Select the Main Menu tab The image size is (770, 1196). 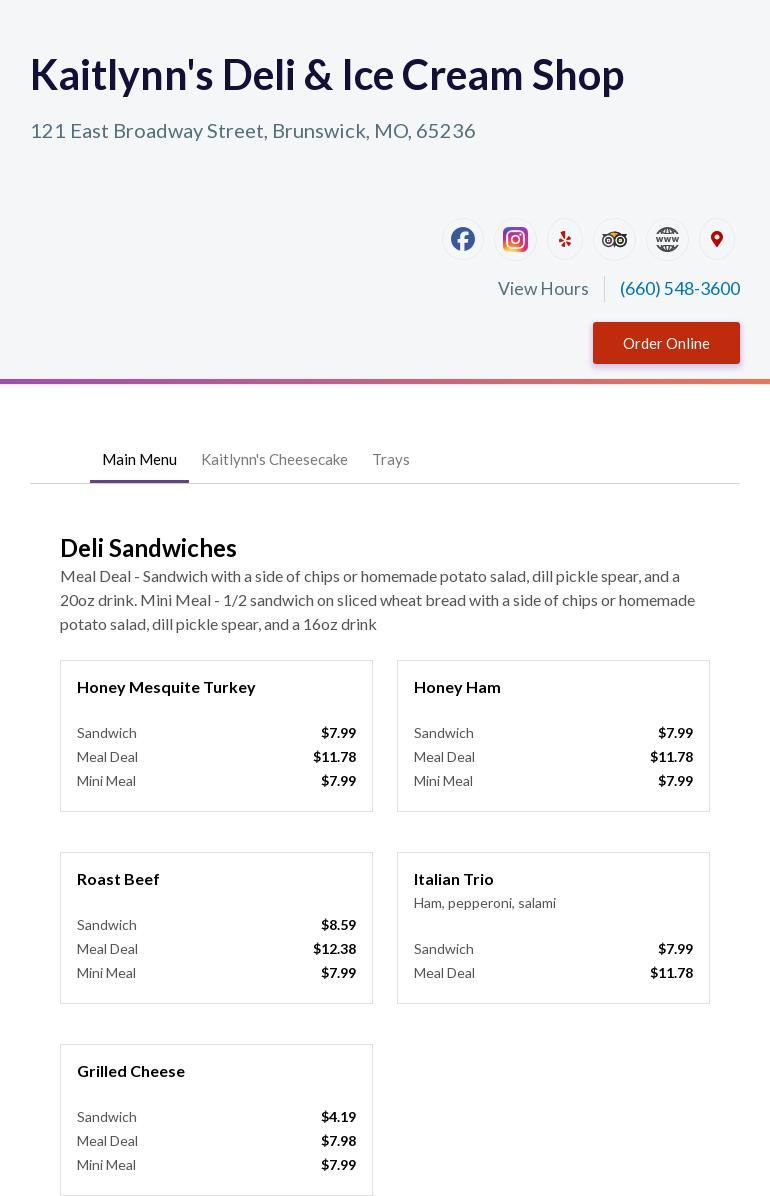pyautogui.click(x=139, y=459)
